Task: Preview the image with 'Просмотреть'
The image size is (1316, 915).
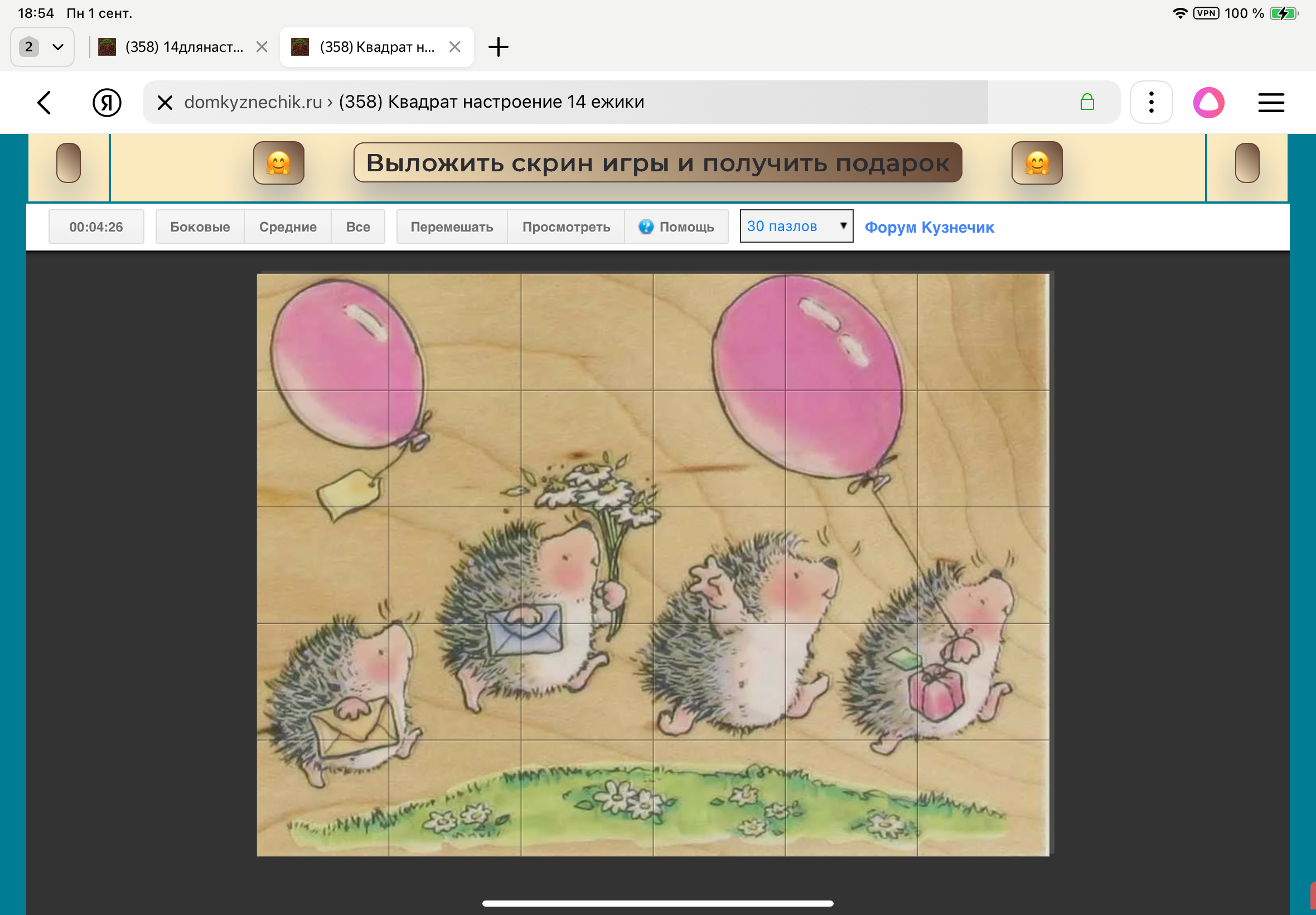Action: (x=566, y=227)
